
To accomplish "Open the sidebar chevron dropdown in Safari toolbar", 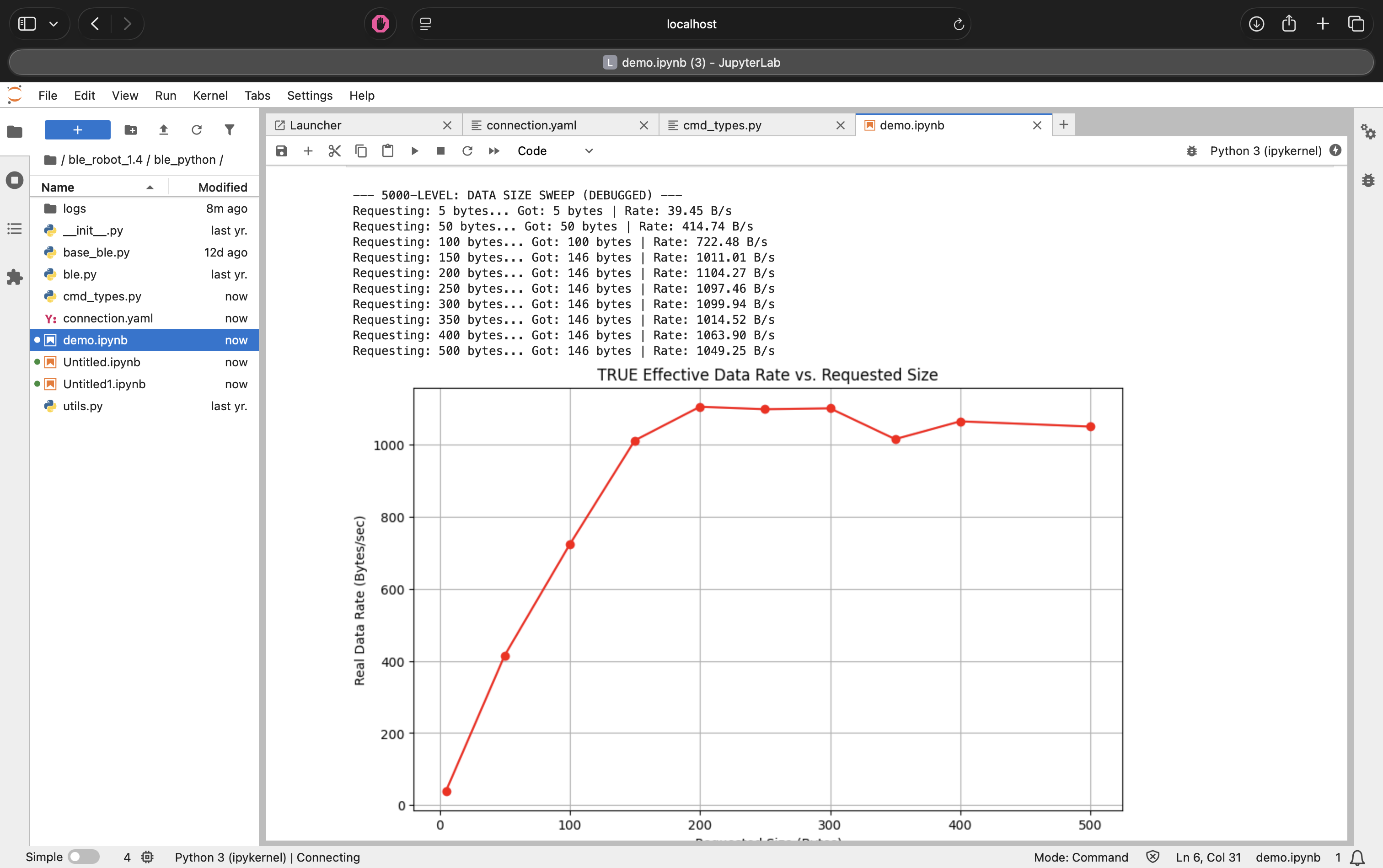I will pyautogui.click(x=54, y=23).
